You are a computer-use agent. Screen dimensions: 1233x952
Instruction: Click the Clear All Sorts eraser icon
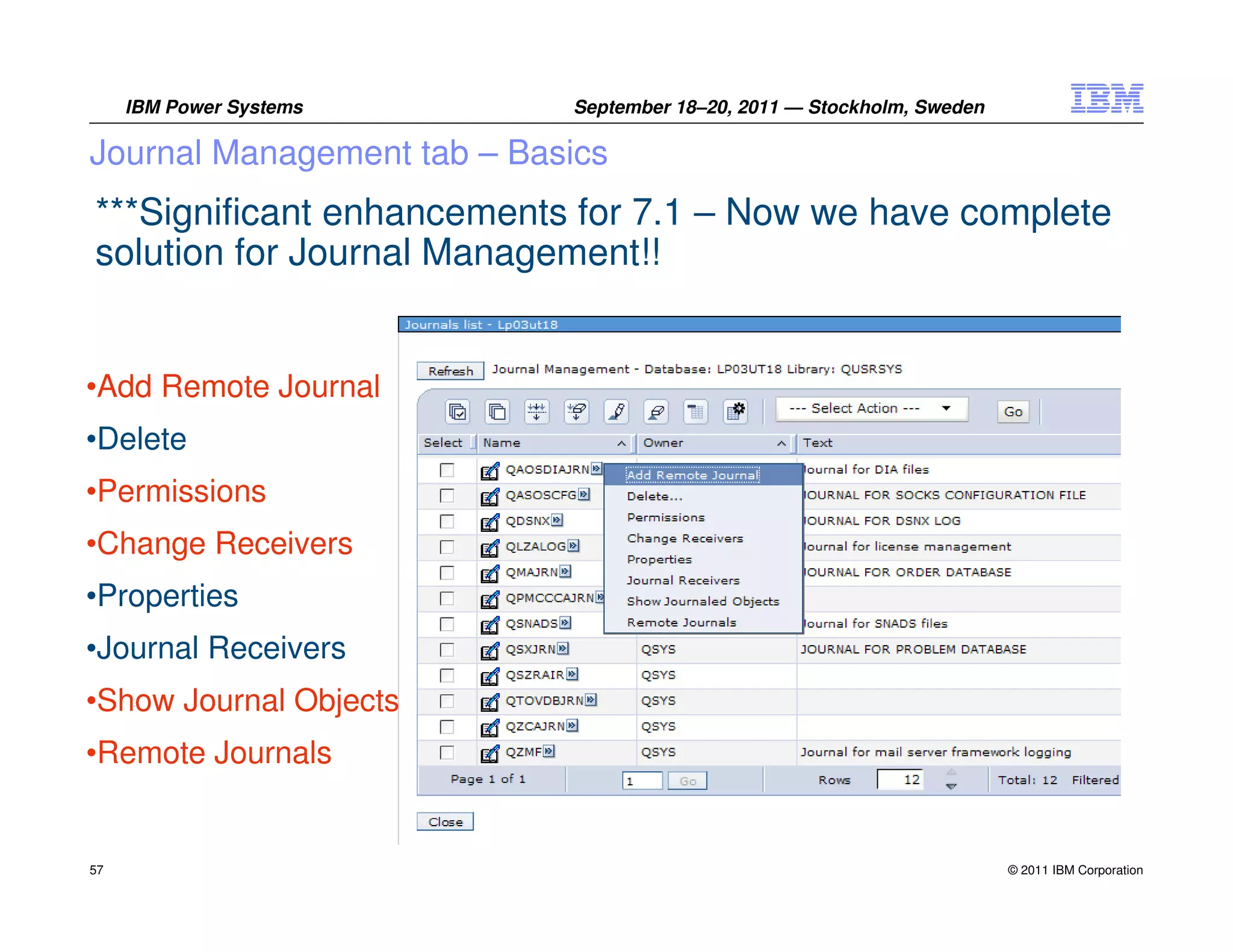(x=656, y=412)
